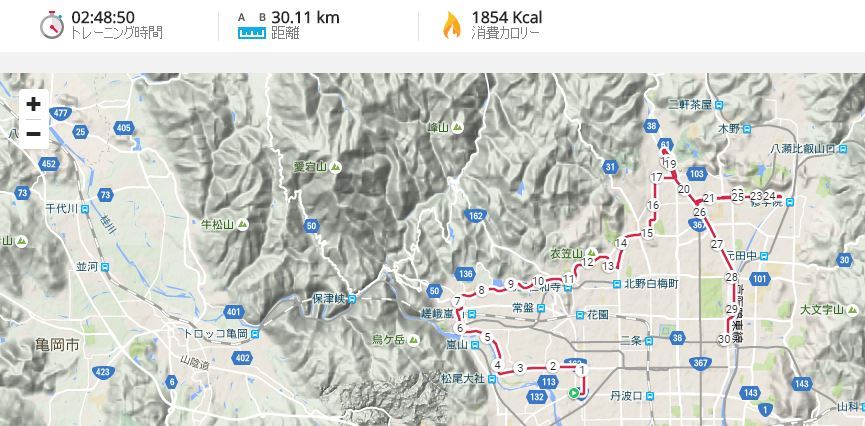865x426 pixels.
Task: Zoom in the map with plus button
Action: pyautogui.click(x=34, y=104)
